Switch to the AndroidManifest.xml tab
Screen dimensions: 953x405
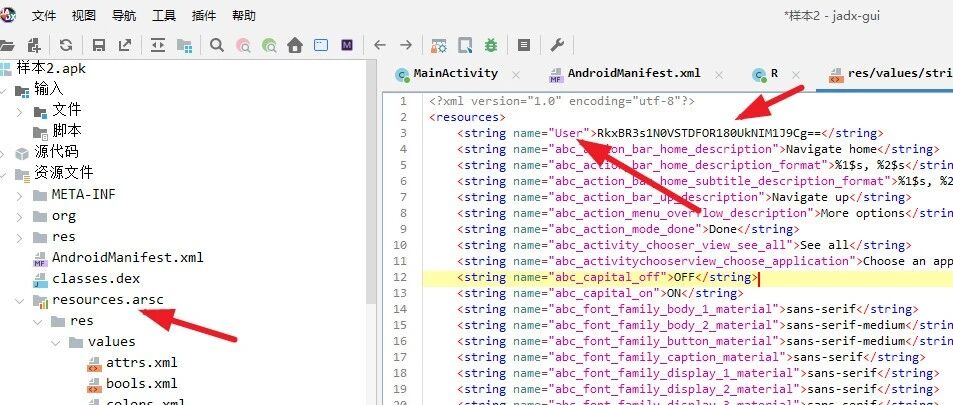[633, 74]
